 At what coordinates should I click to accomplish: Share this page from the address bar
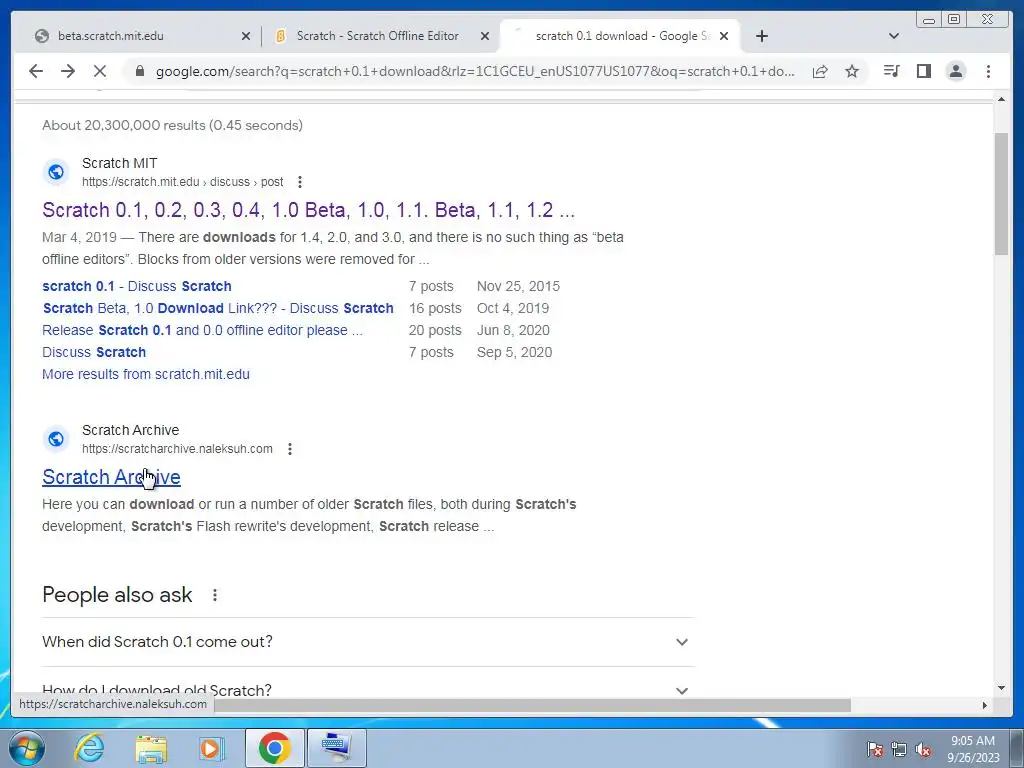(x=820, y=71)
